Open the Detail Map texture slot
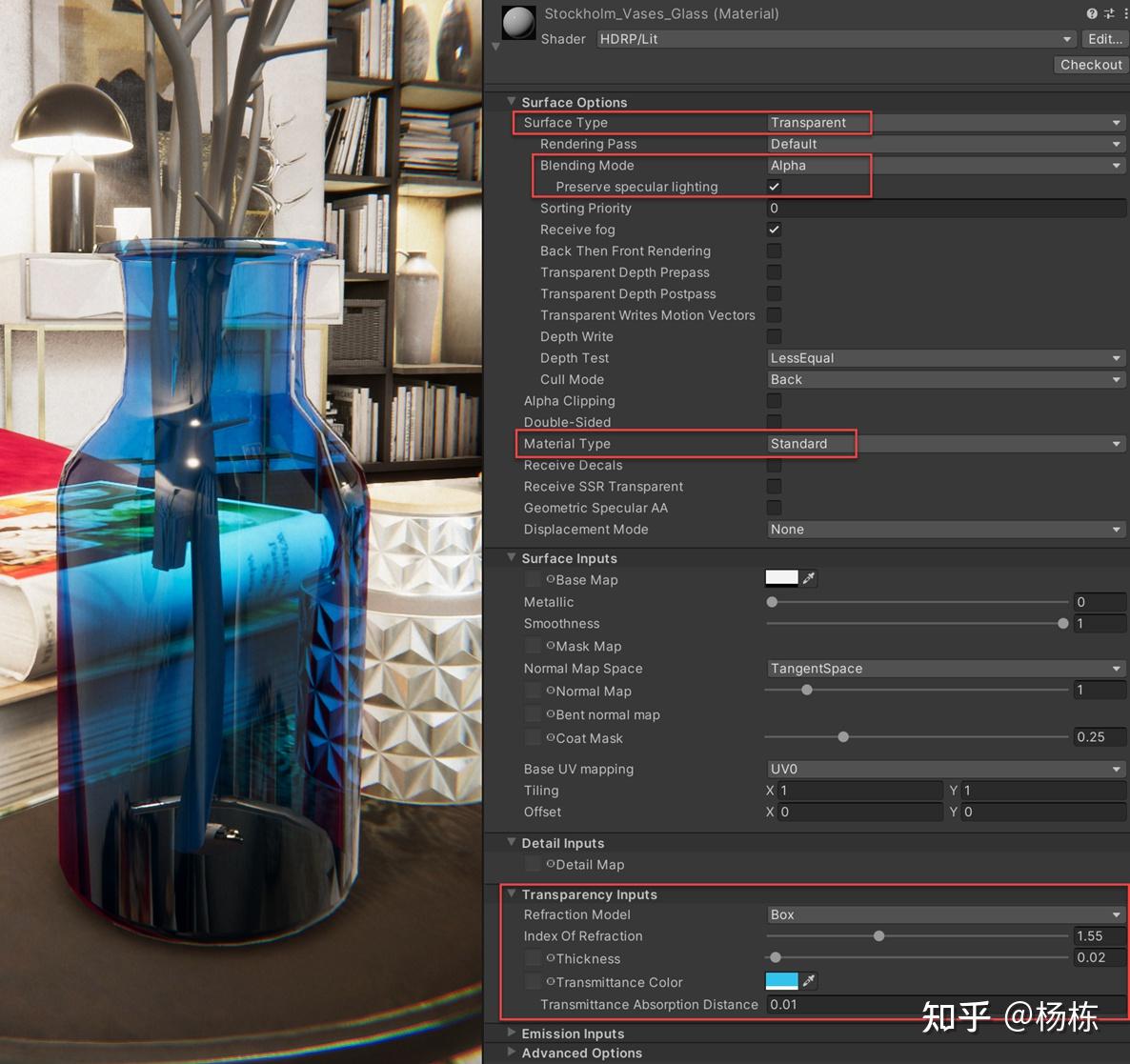This screenshot has width=1130, height=1064. point(533,864)
